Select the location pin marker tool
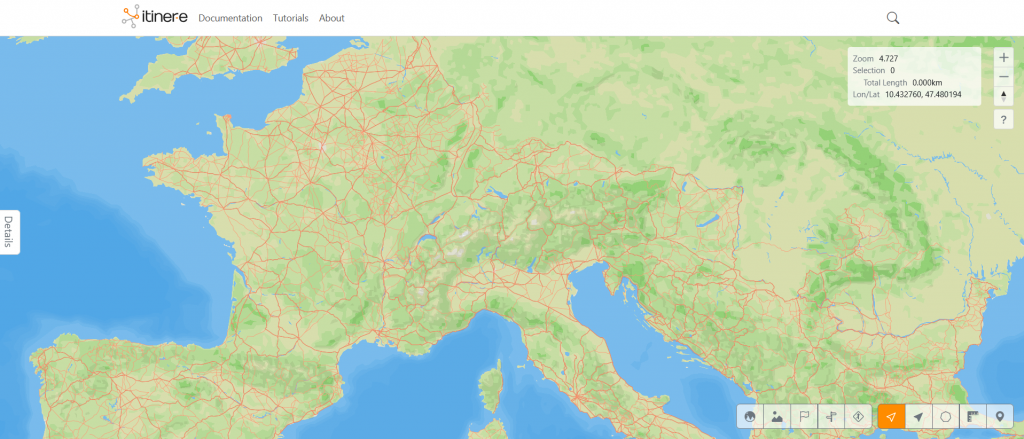Screen dimensions: 1024x439 point(999,416)
